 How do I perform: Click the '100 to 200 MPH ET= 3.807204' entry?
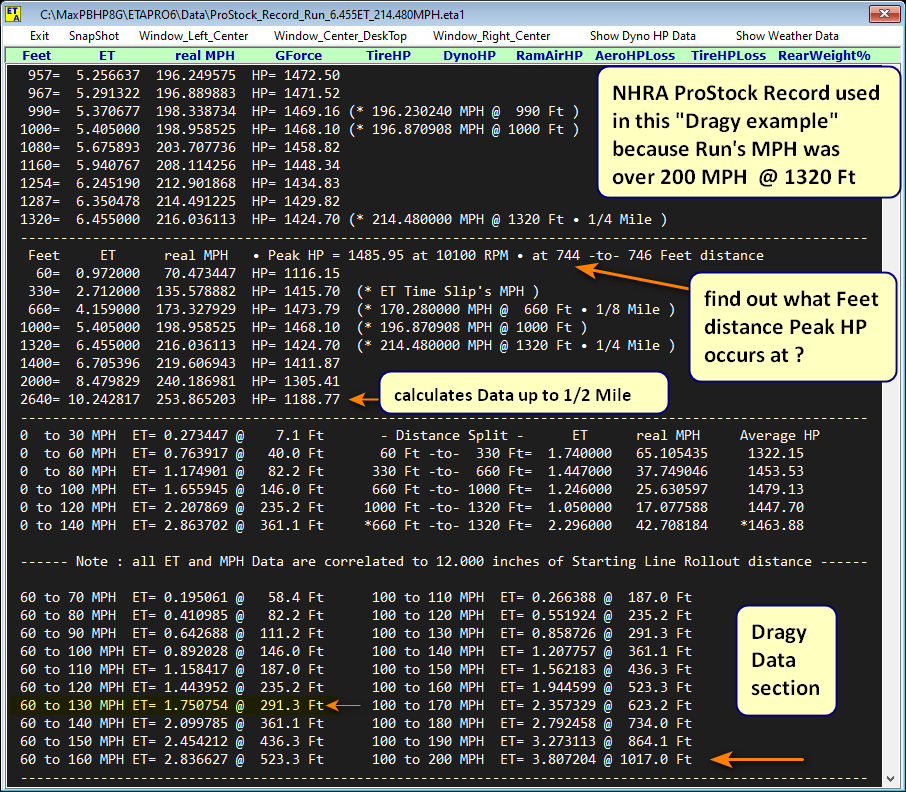[532, 759]
